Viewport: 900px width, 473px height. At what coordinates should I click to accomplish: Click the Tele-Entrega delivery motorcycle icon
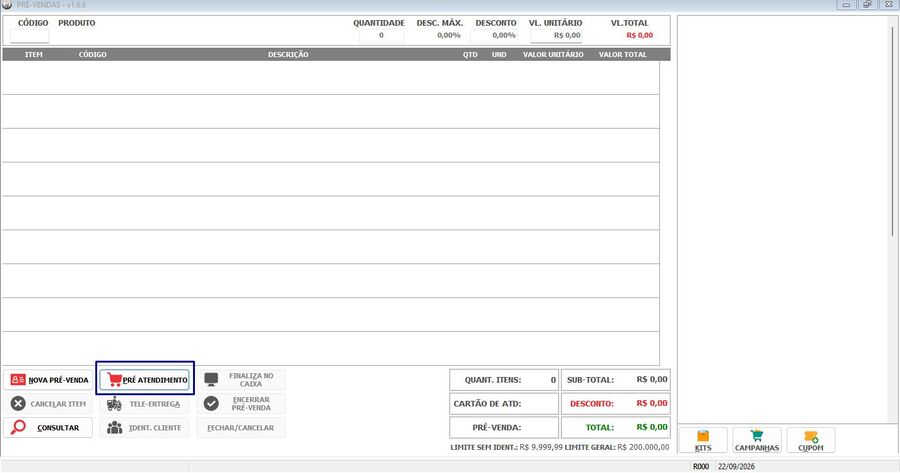114,404
